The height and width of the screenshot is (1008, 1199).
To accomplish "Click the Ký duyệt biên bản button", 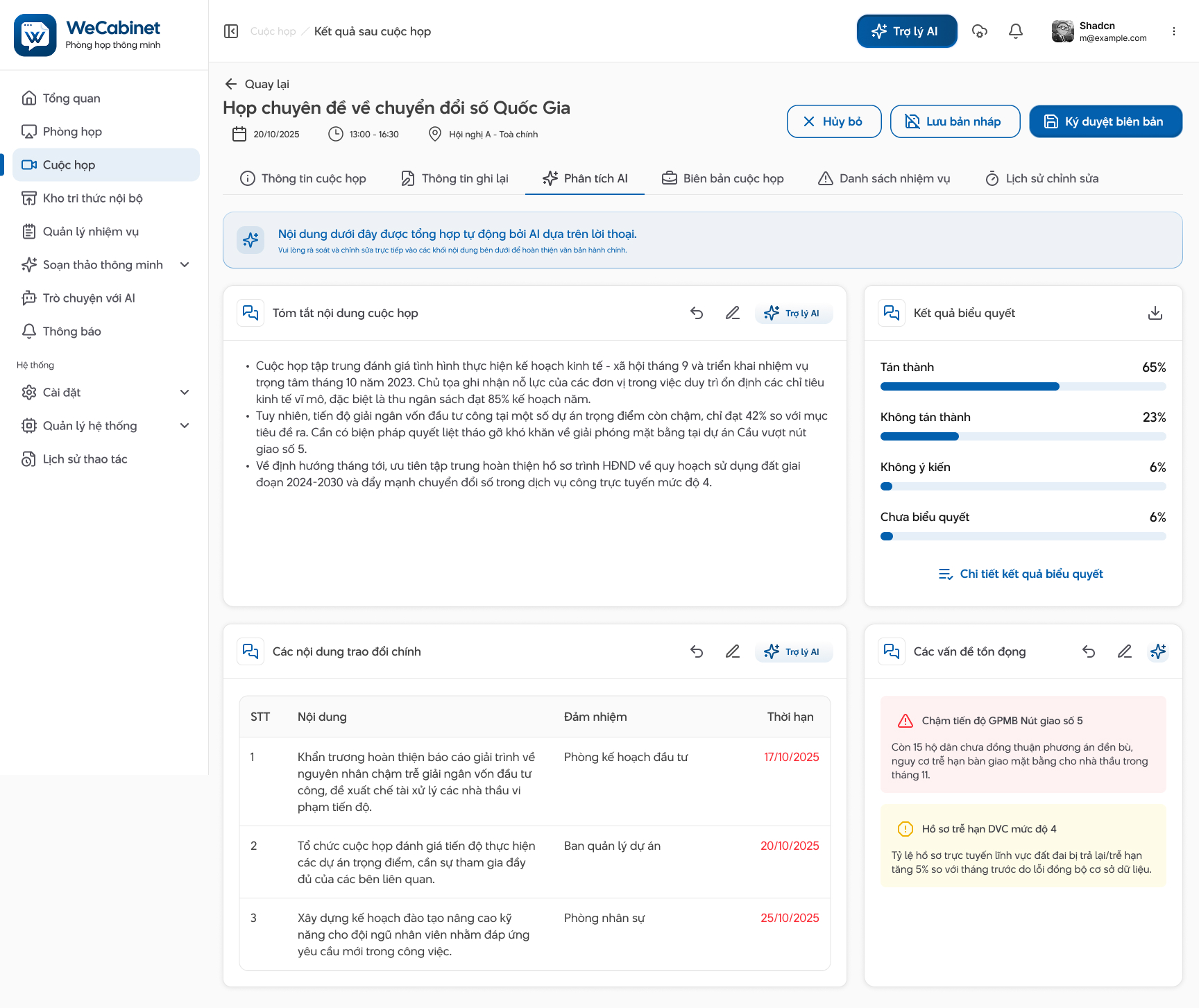I will 1105,121.
